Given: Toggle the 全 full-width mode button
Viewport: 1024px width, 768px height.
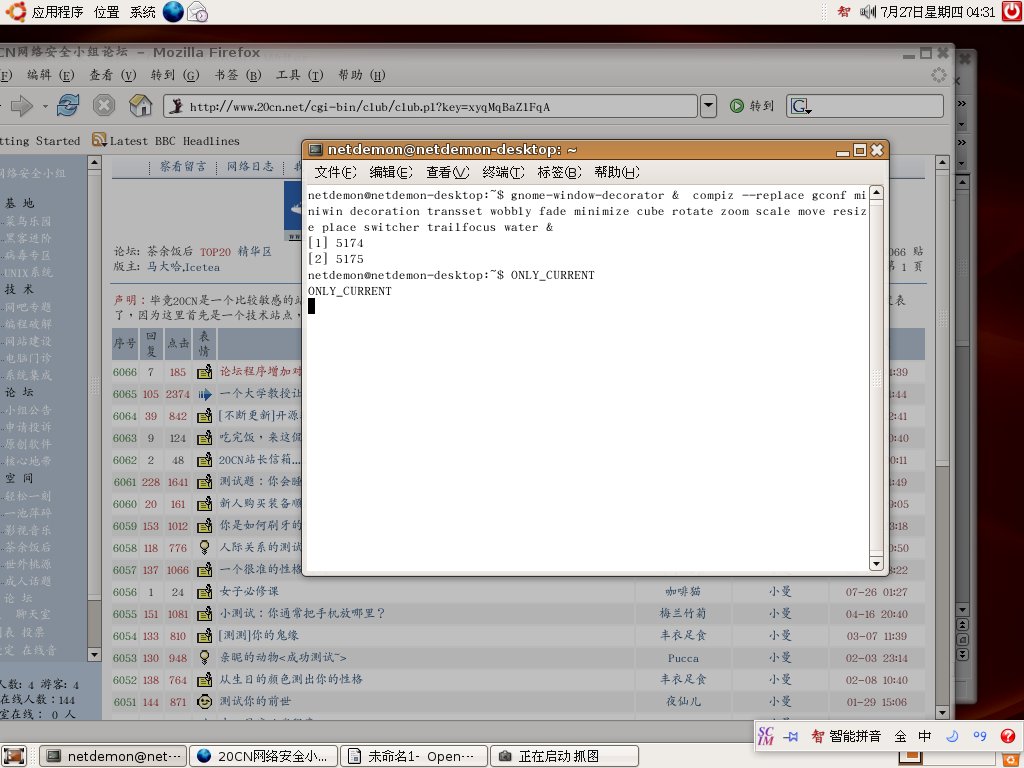Looking at the screenshot, I should point(901,736).
